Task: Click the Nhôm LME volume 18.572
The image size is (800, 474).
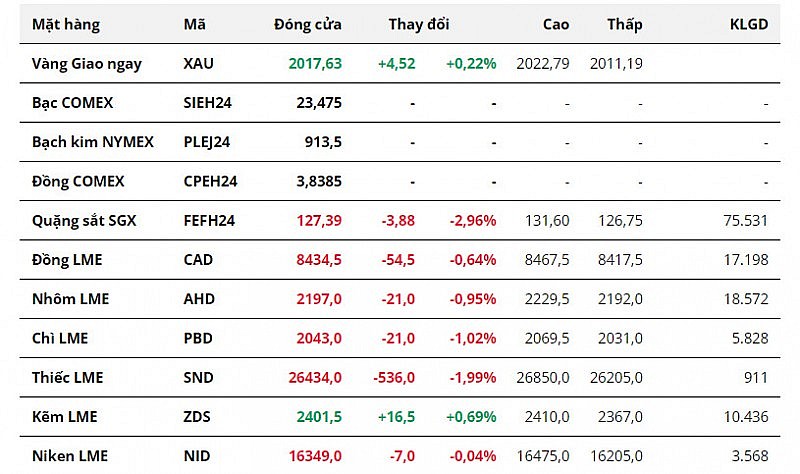Action: tap(749, 299)
